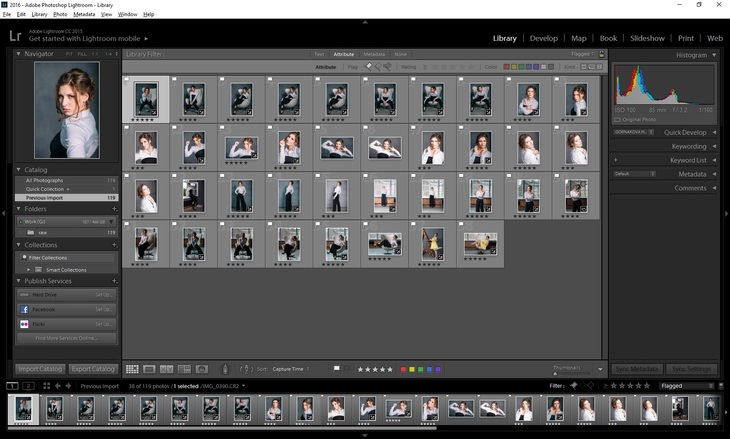Go back with filmstrip left arrow
This screenshot has height=439, width=730.
pyautogui.click(x=58, y=386)
